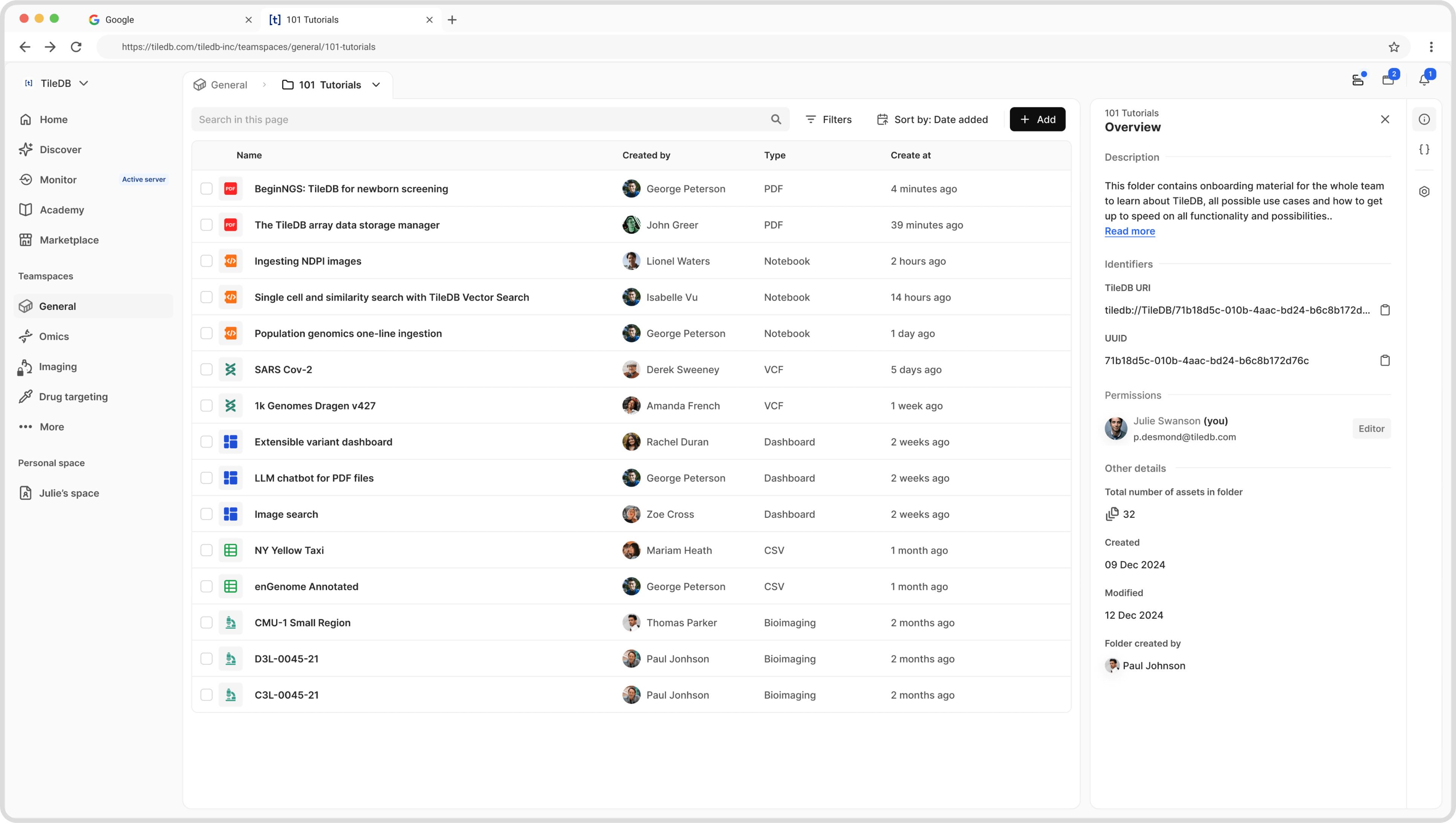Open browser three-dot menu
The image size is (1456, 823).
pos(1430,47)
